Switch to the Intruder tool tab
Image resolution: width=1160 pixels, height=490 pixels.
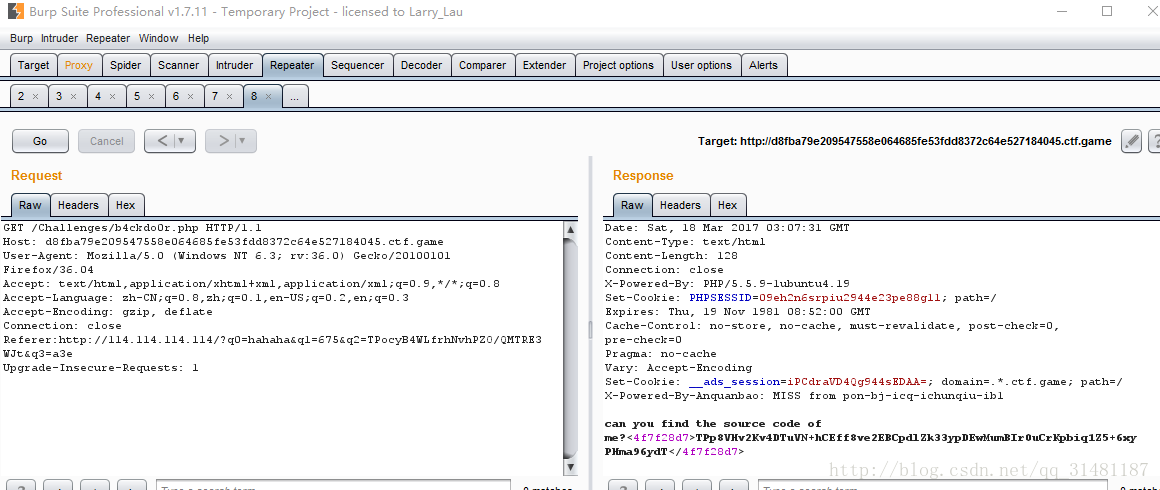pos(235,65)
